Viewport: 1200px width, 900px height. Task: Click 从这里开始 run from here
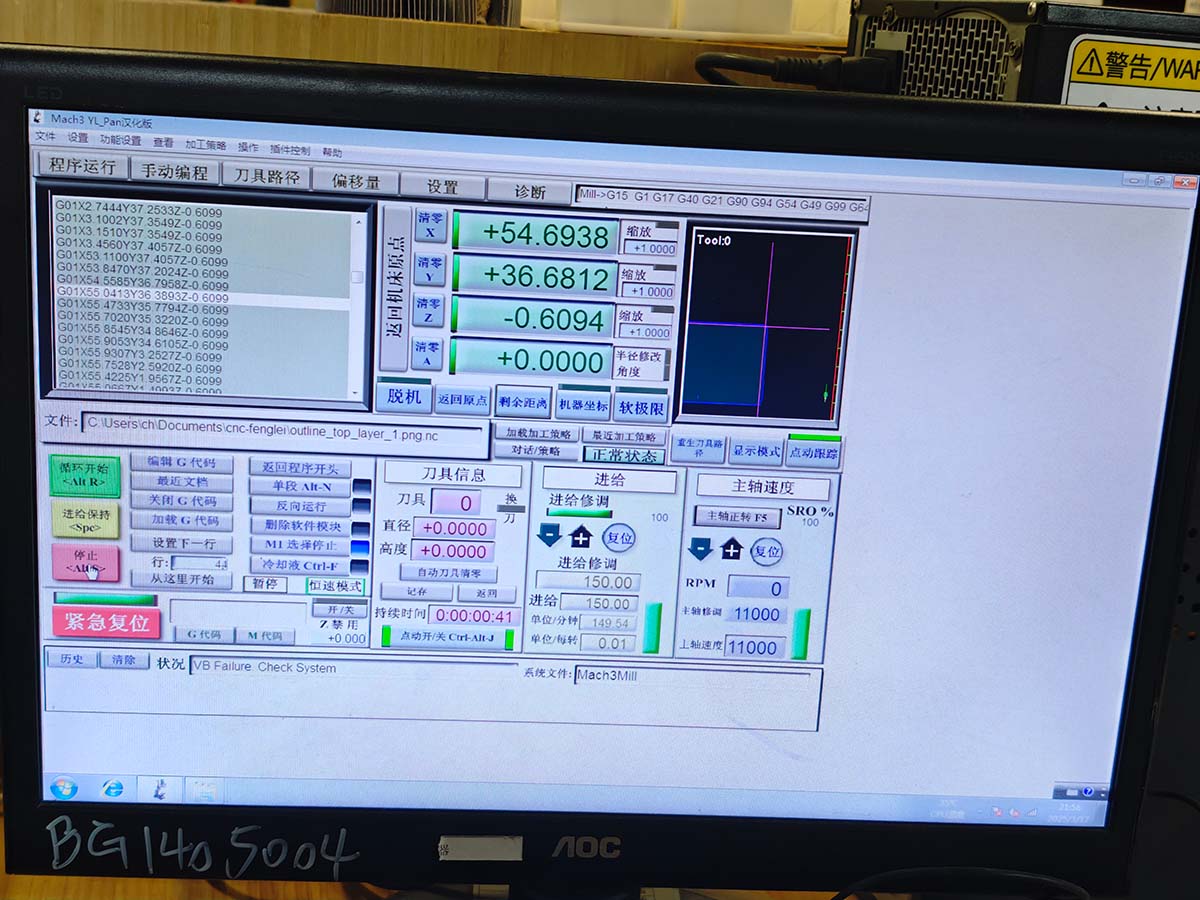(x=181, y=580)
